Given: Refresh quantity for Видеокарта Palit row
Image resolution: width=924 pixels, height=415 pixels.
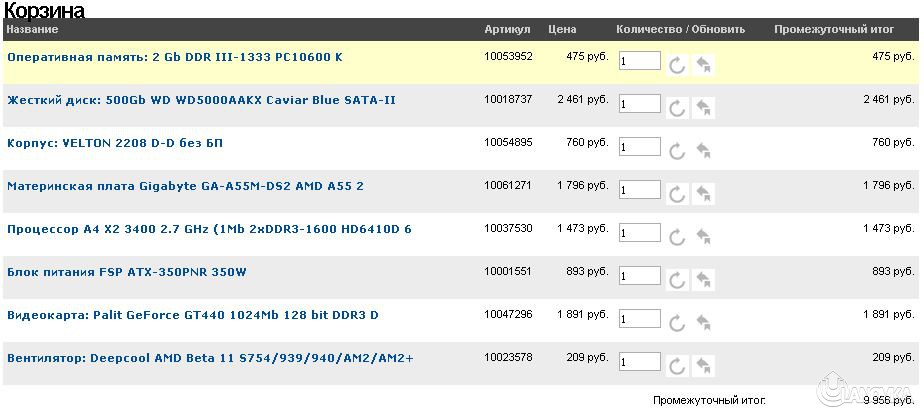Looking at the screenshot, I should [x=677, y=324].
